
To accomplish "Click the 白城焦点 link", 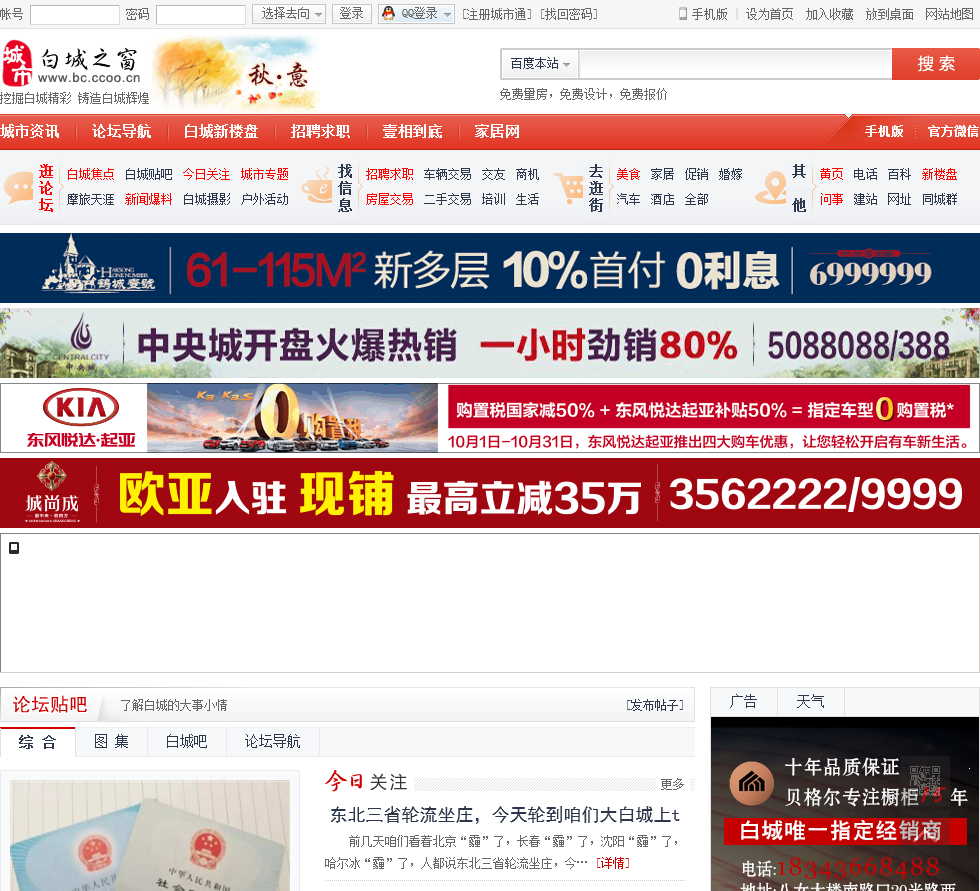I will pos(91,174).
